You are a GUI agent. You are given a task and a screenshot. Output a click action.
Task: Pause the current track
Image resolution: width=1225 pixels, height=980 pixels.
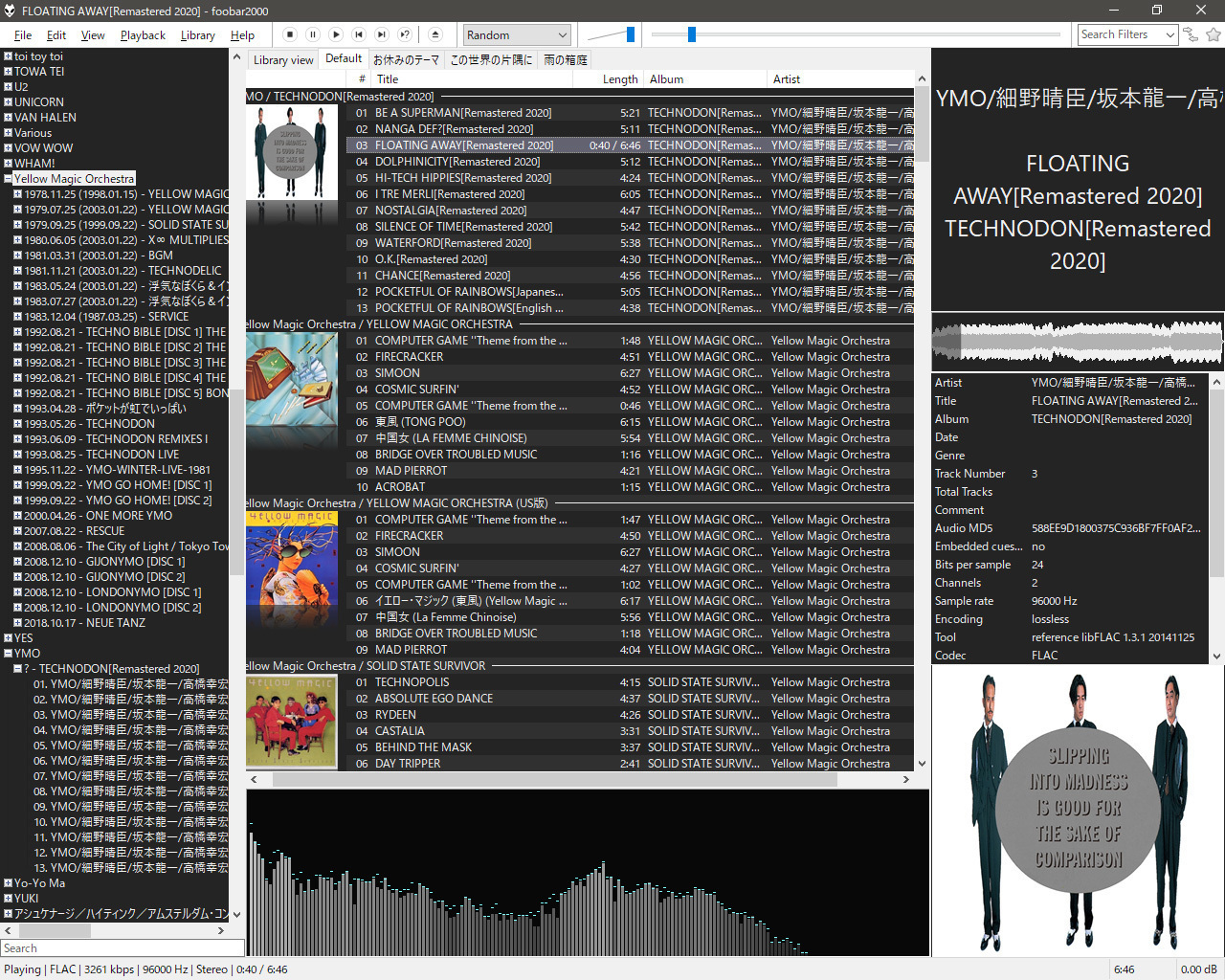313,34
